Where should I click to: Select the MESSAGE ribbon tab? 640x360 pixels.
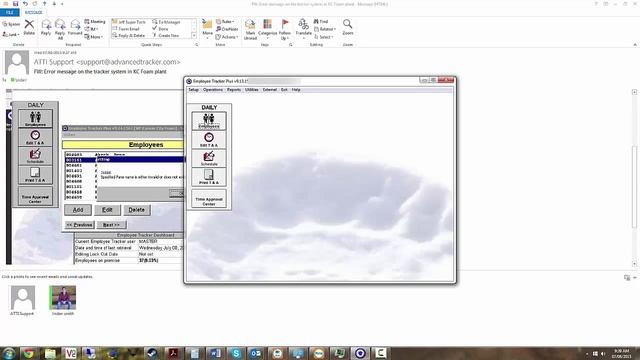tap(33, 12)
